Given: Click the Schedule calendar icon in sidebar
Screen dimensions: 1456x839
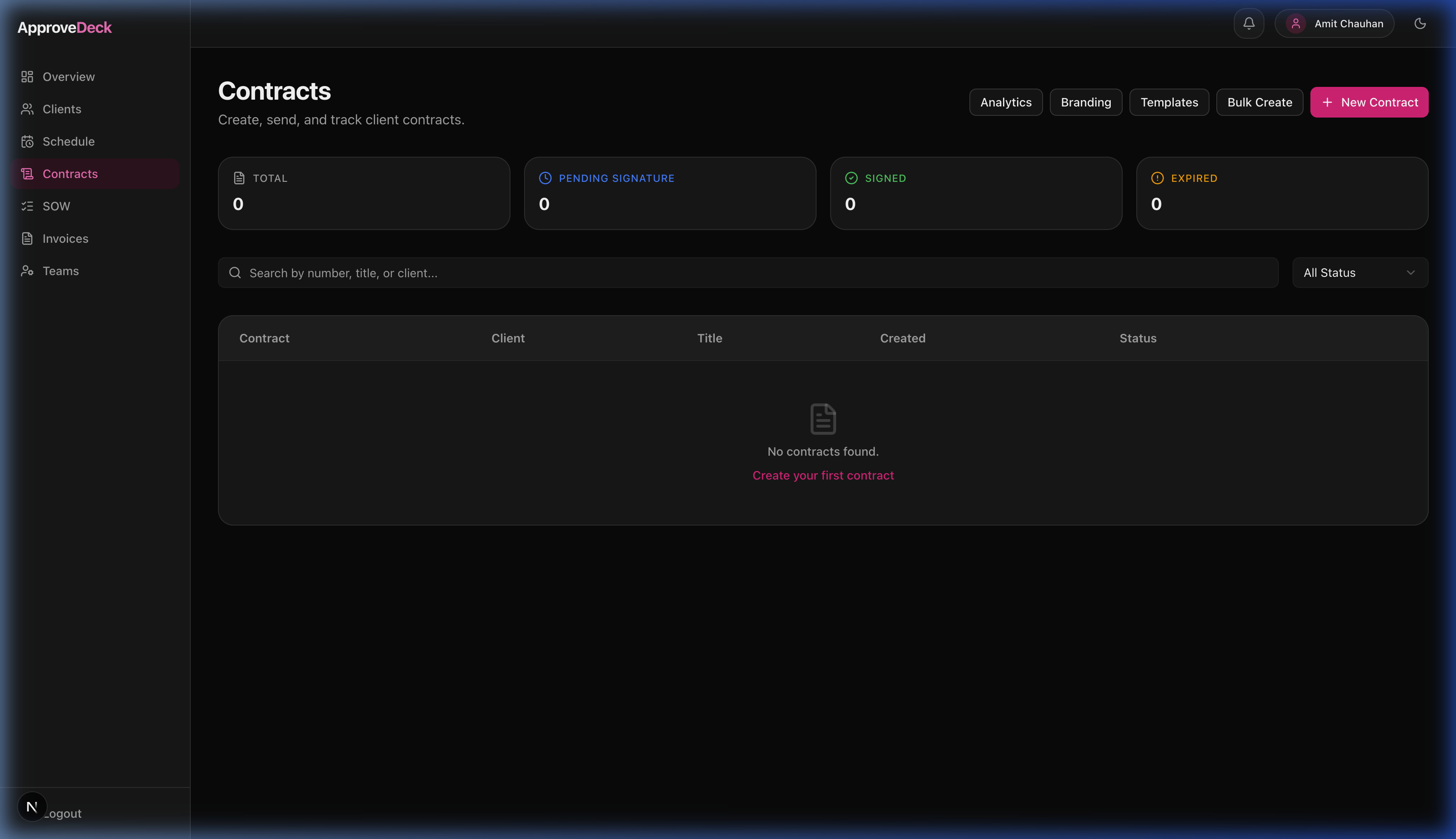Looking at the screenshot, I should pyautogui.click(x=27, y=142).
